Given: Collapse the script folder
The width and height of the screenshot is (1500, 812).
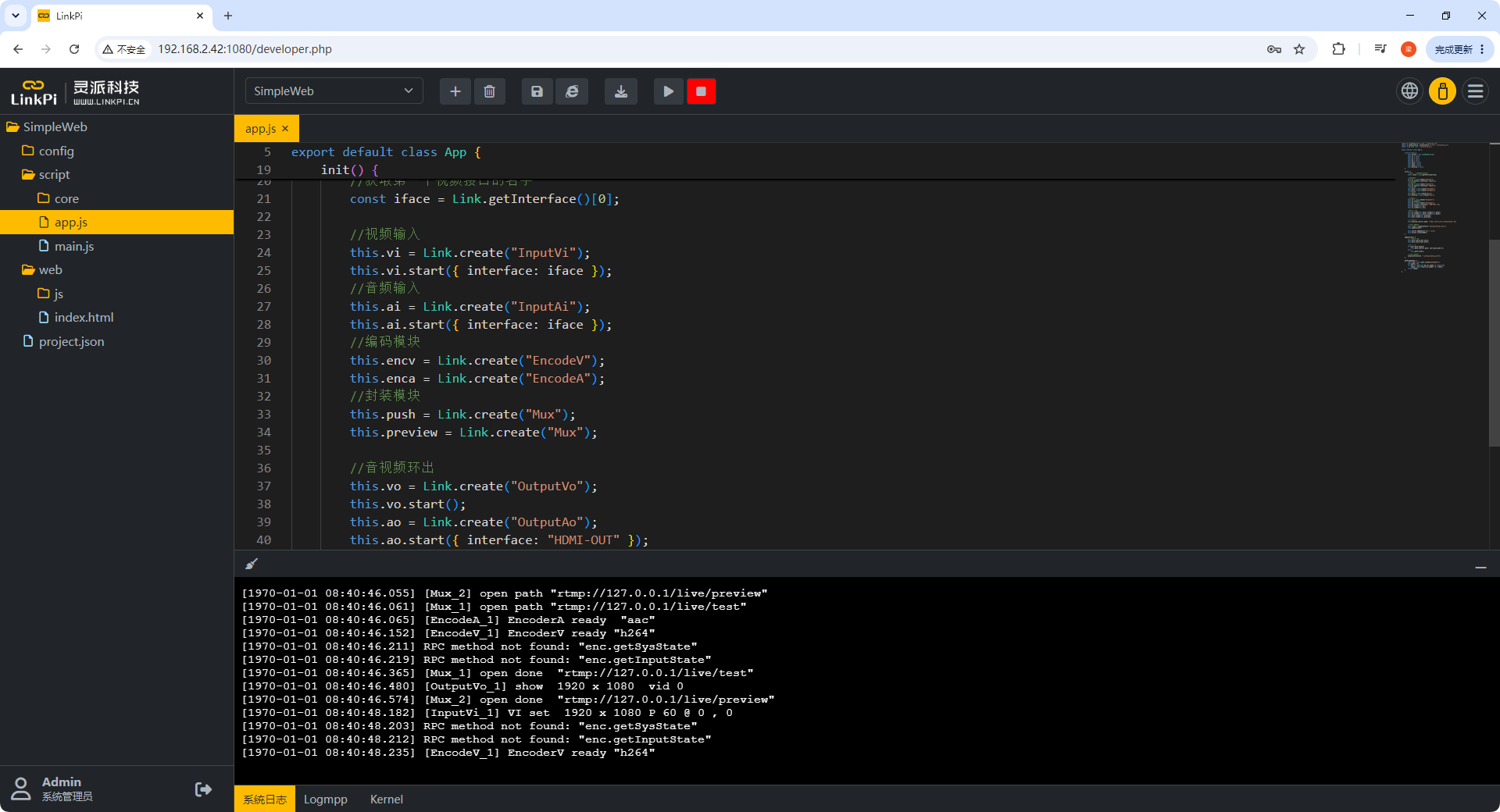Looking at the screenshot, I should click(x=54, y=174).
